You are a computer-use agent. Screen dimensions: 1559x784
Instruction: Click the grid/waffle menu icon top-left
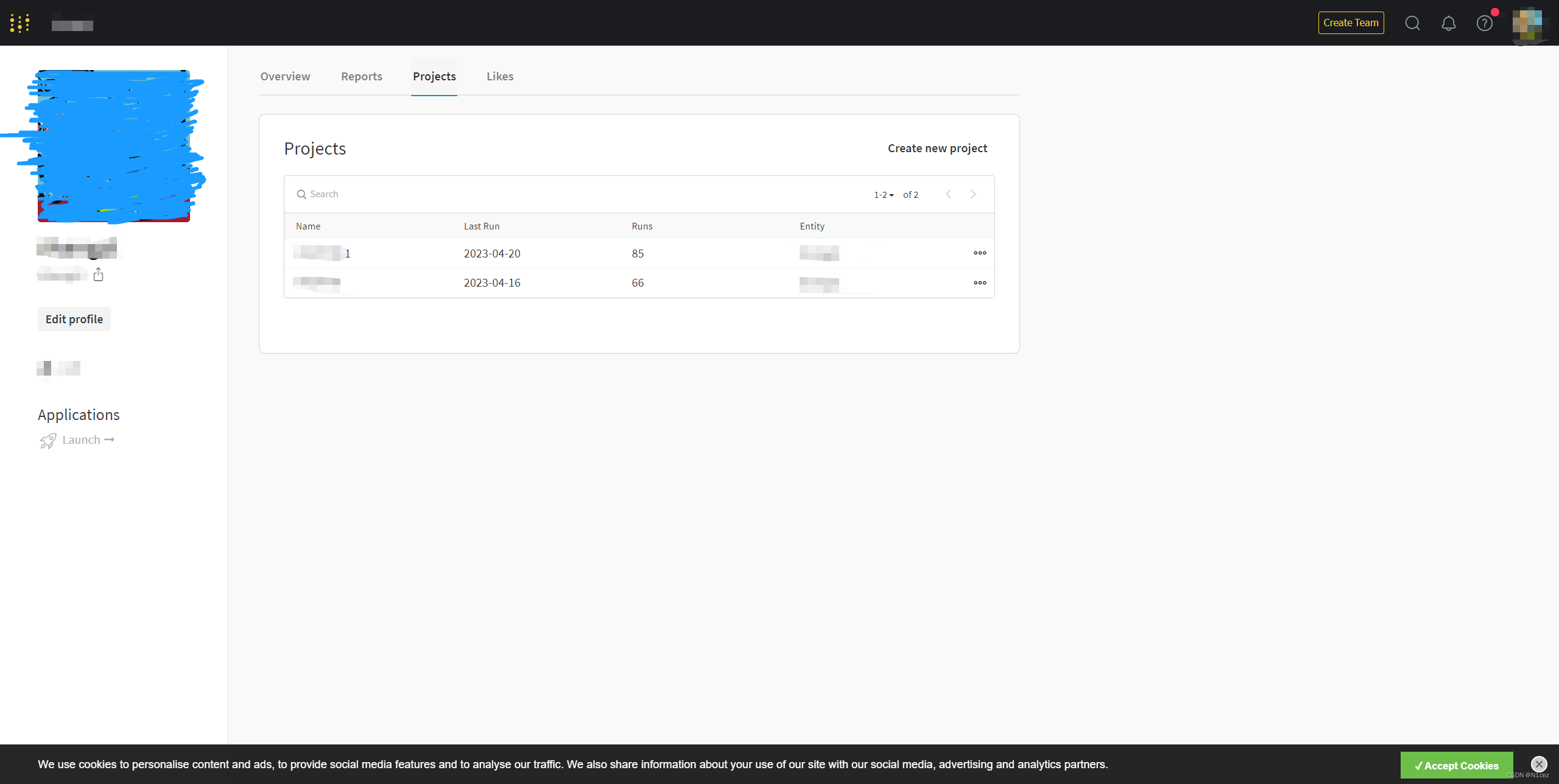tap(20, 22)
